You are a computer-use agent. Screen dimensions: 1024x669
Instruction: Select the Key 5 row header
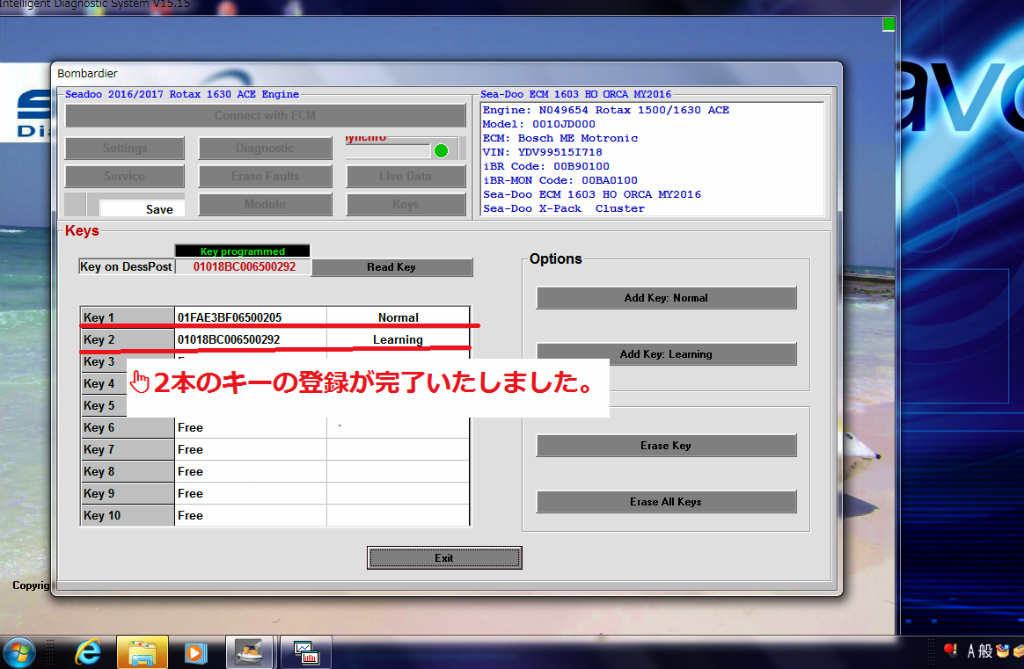pos(103,406)
